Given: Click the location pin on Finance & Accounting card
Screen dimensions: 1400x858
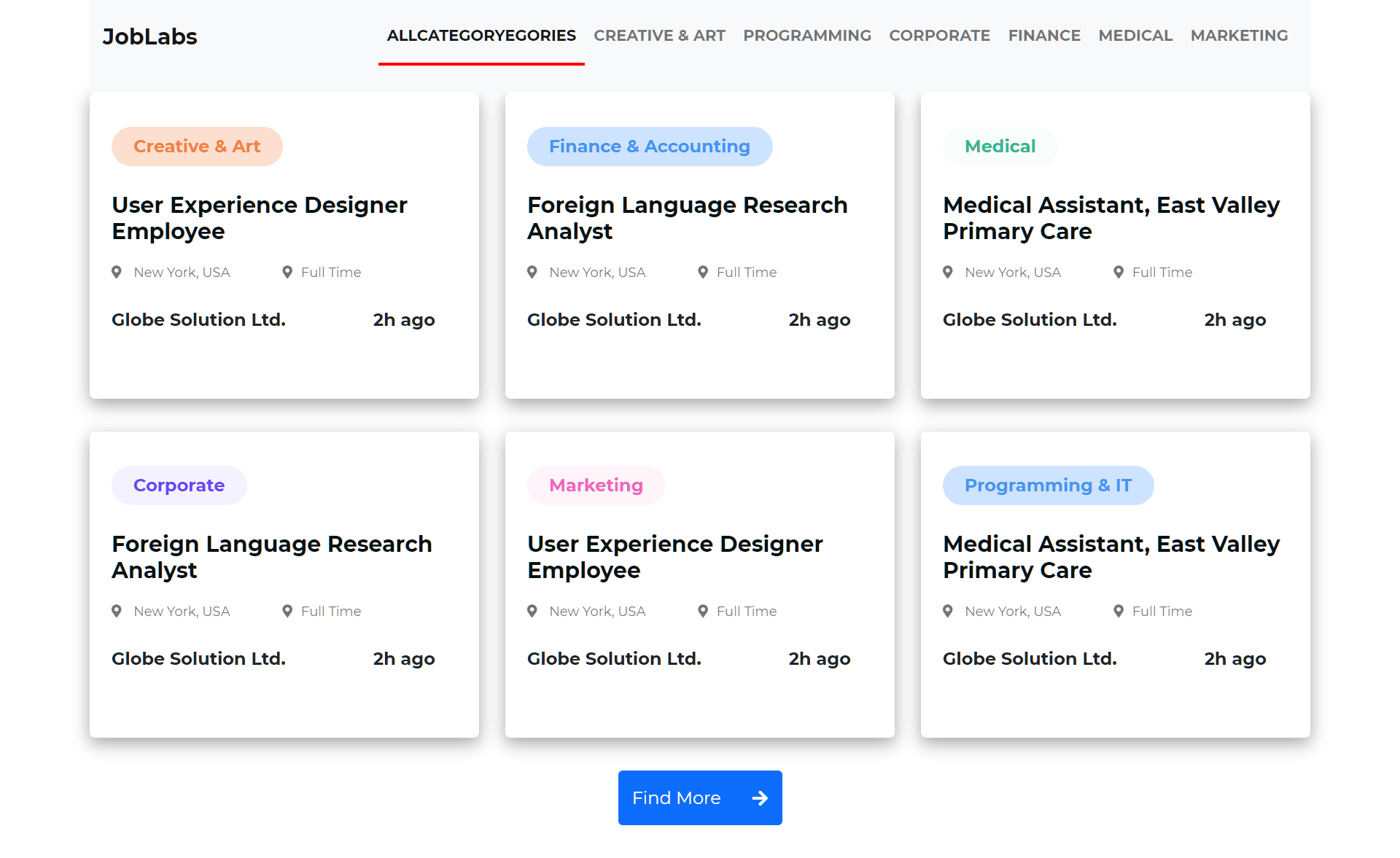Looking at the screenshot, I should [x=532, y=272].
